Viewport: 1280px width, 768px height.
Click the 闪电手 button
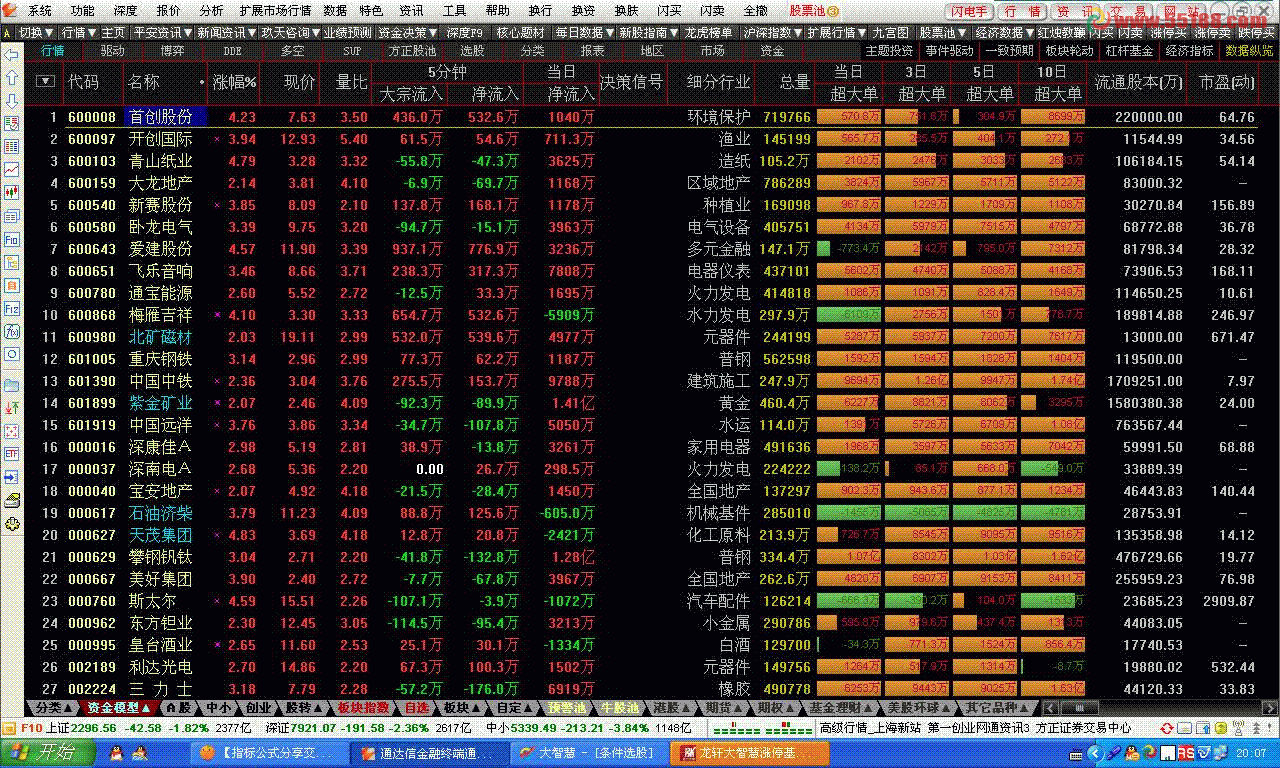coord(970,11)
